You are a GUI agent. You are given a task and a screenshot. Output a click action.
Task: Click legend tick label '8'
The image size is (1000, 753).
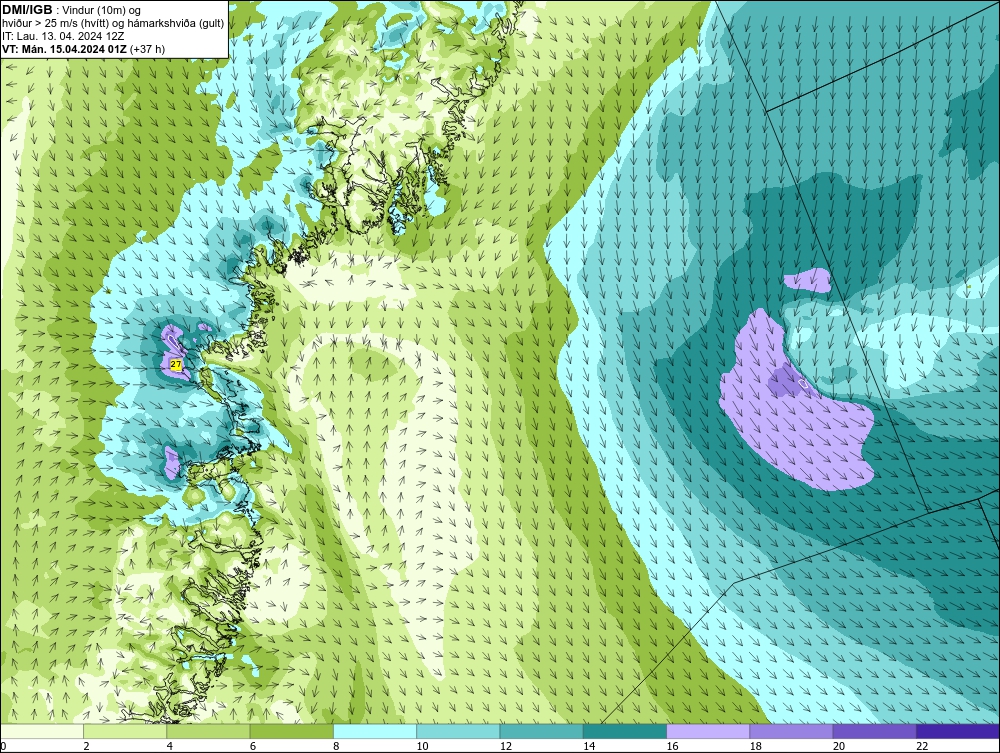click(x=336, y=746)
